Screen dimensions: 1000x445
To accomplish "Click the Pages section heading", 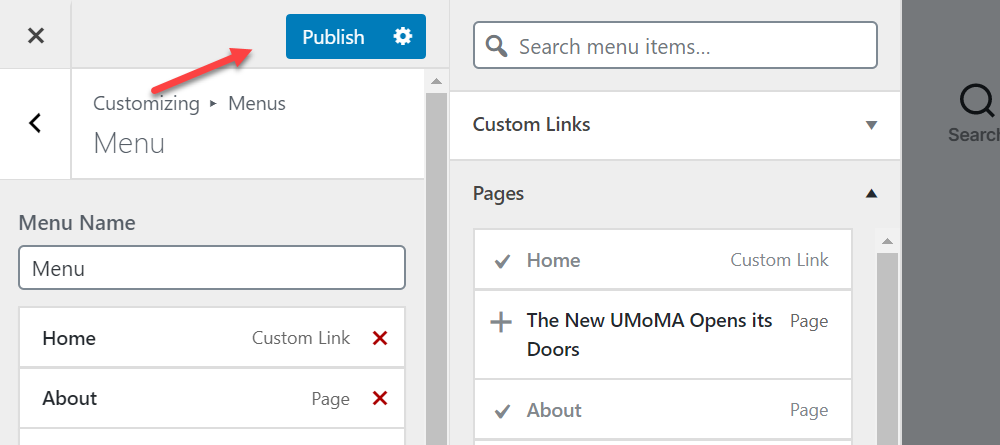I will pyautogui.click(x=498, y=193).
